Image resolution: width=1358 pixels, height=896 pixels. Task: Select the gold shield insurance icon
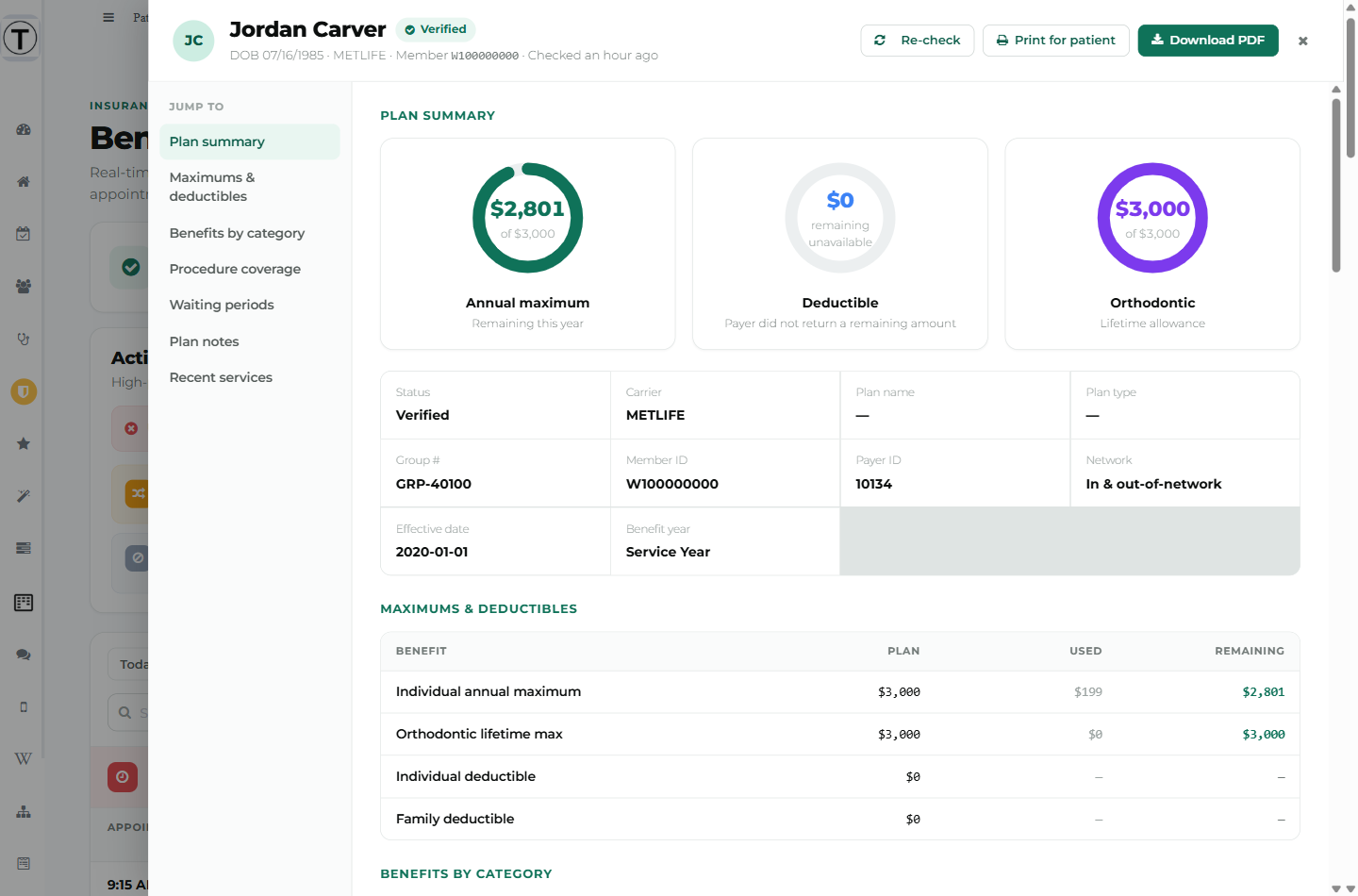(x=24, y=391)
